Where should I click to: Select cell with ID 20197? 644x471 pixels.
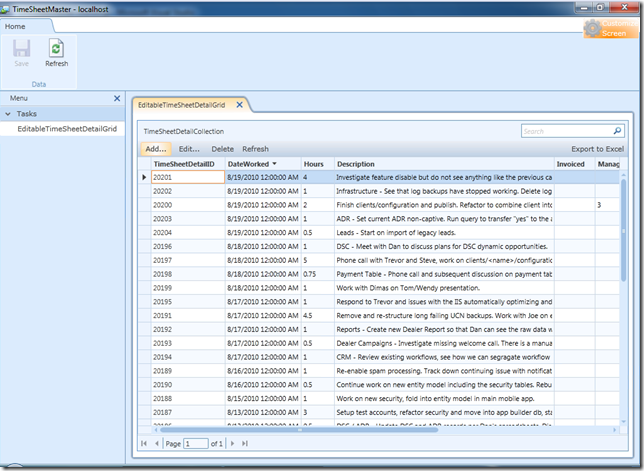(188, 260)
